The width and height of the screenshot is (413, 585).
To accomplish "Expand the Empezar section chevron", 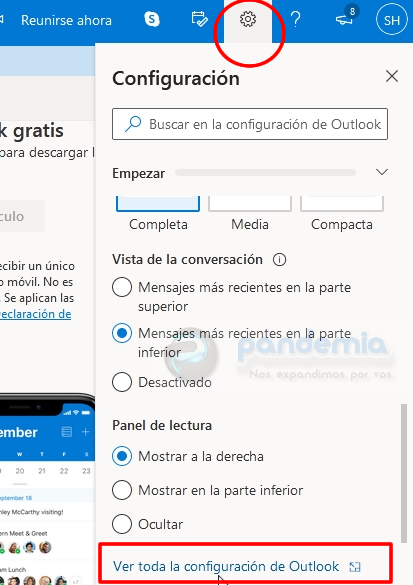I will point(382,172).
